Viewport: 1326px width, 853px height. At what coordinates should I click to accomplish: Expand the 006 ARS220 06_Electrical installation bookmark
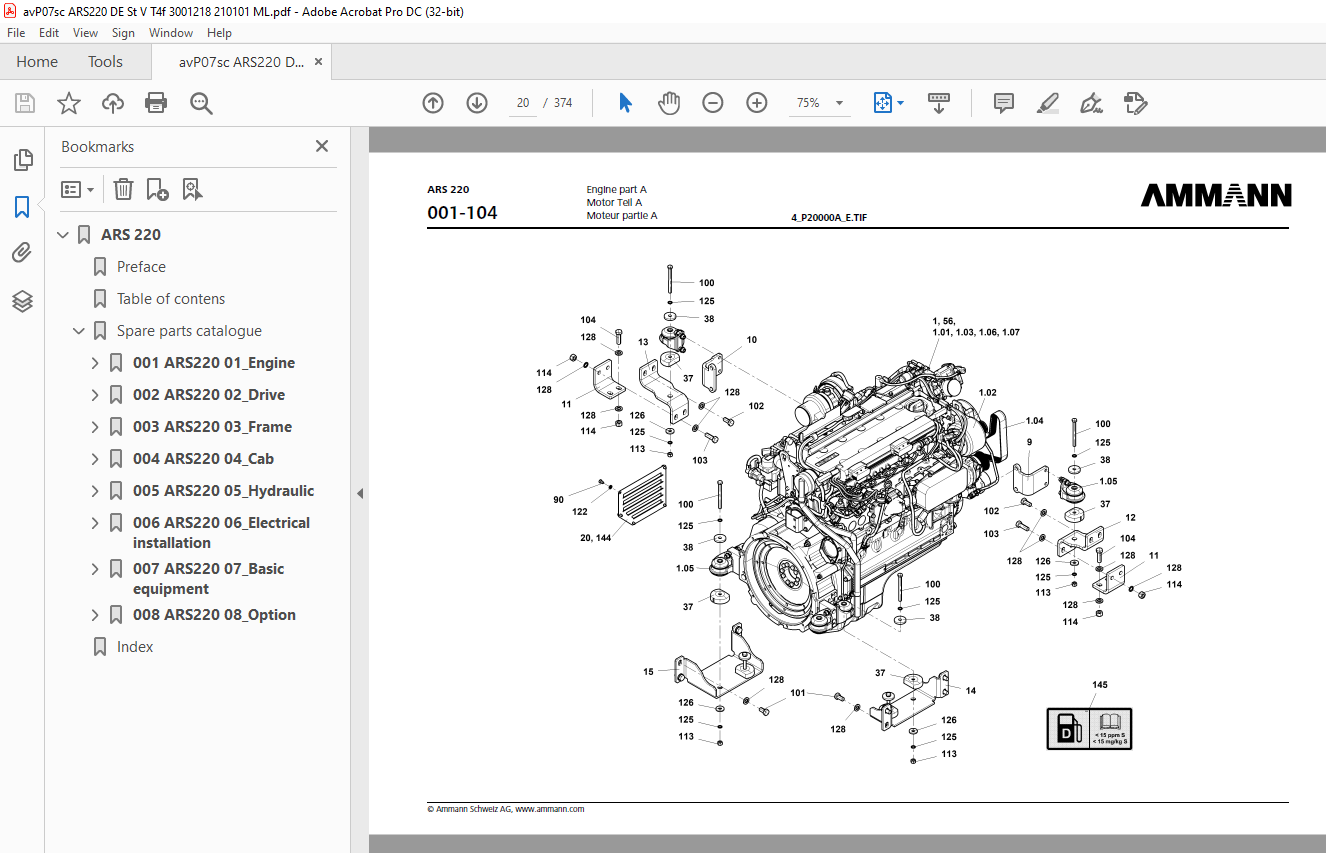pos(96,523)
